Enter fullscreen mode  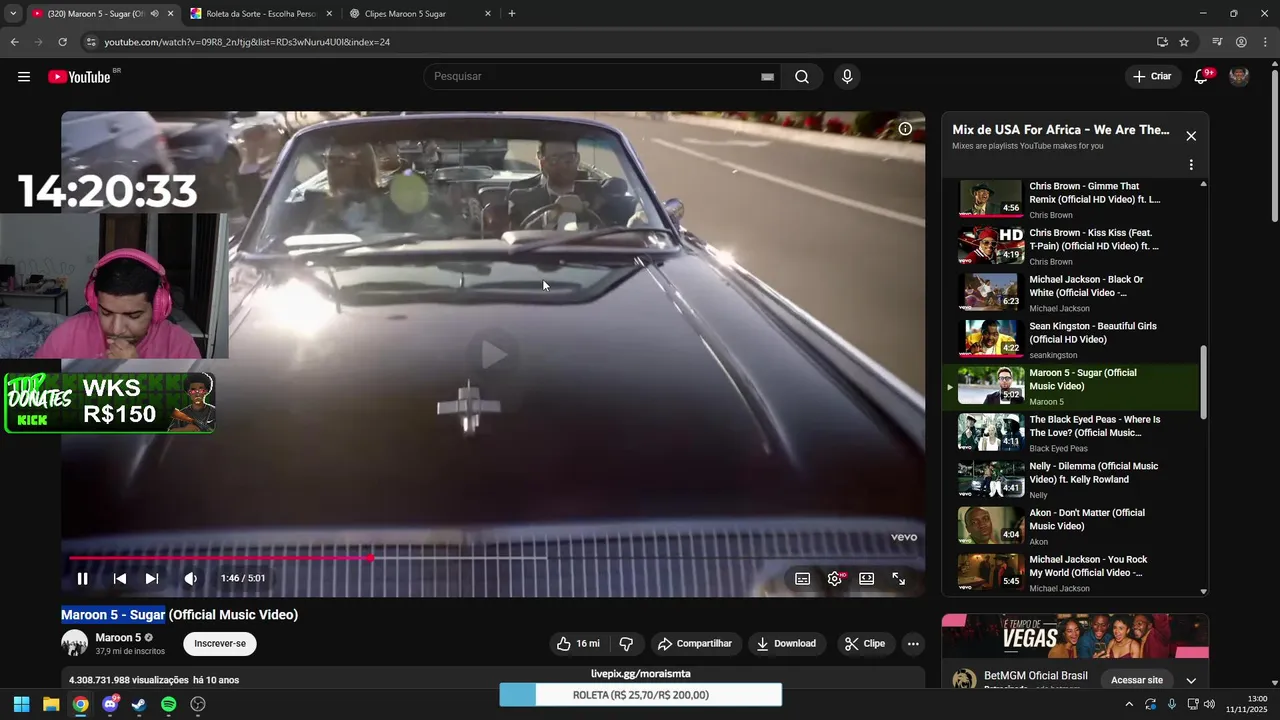pos(899,578)
